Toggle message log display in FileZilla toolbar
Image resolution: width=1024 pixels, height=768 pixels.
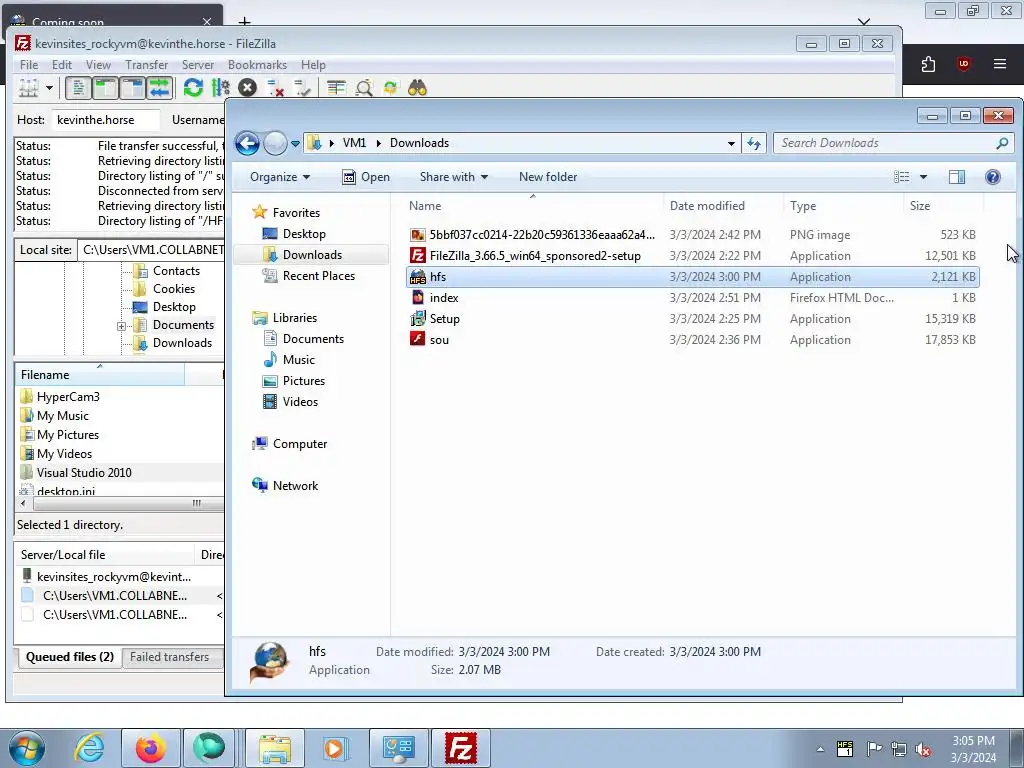(x=78, y=88)
